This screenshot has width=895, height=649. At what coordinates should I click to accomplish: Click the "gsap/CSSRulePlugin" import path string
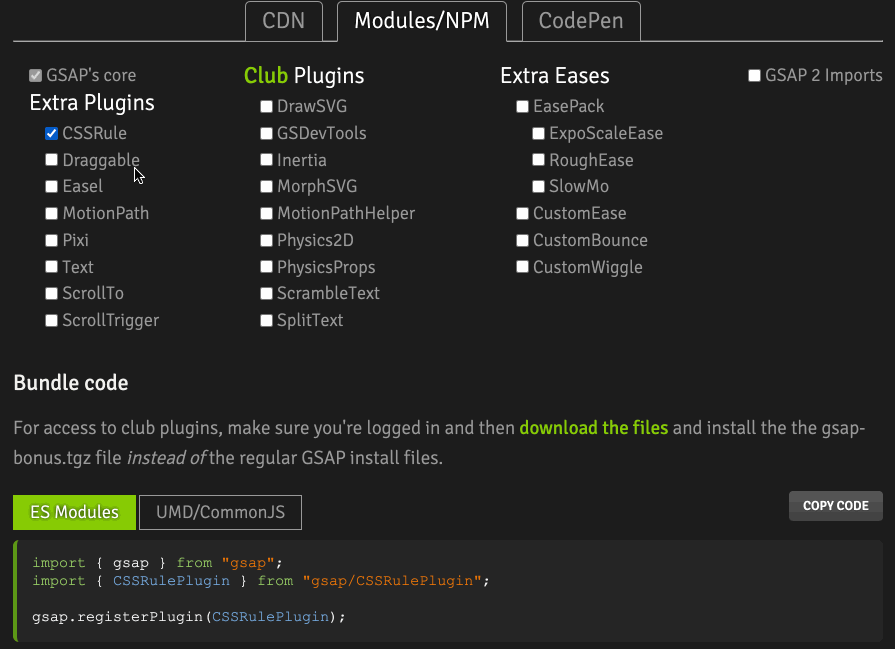click(x=392, y=581)
